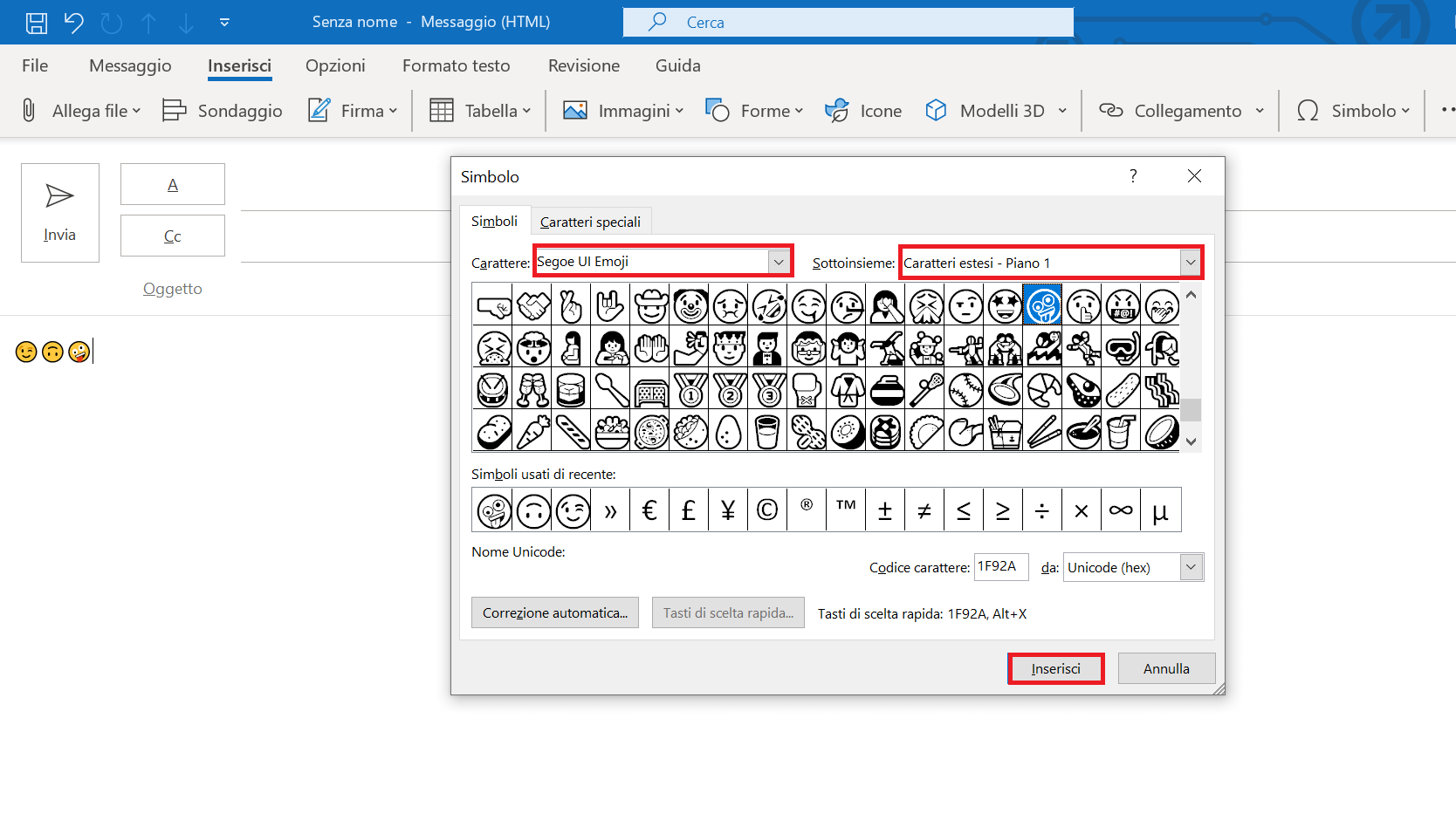
Task: Select the first place medal symbol
Action: click(x=690, y=390)
